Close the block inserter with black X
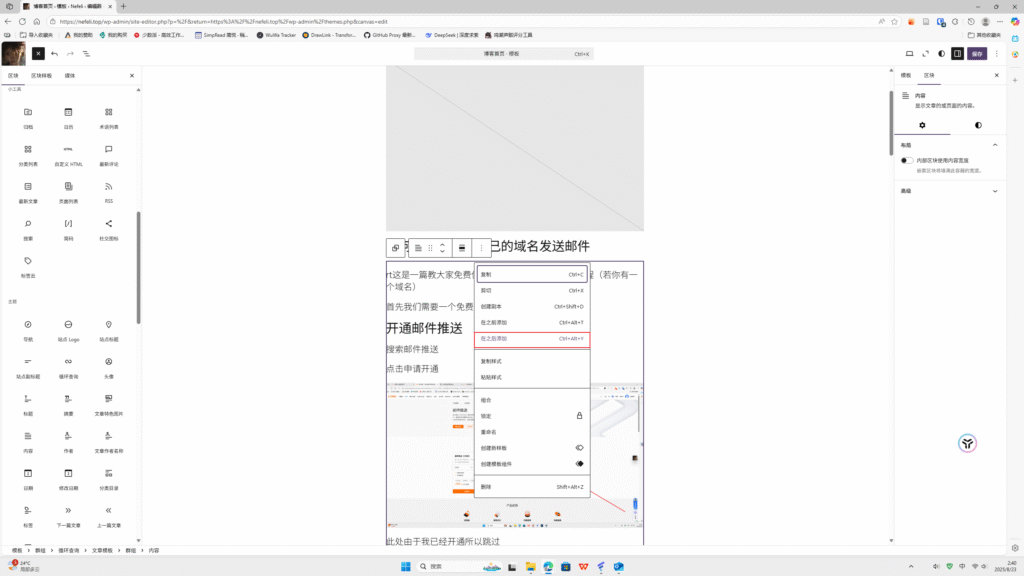The image size is (1024, 576). 39,54
